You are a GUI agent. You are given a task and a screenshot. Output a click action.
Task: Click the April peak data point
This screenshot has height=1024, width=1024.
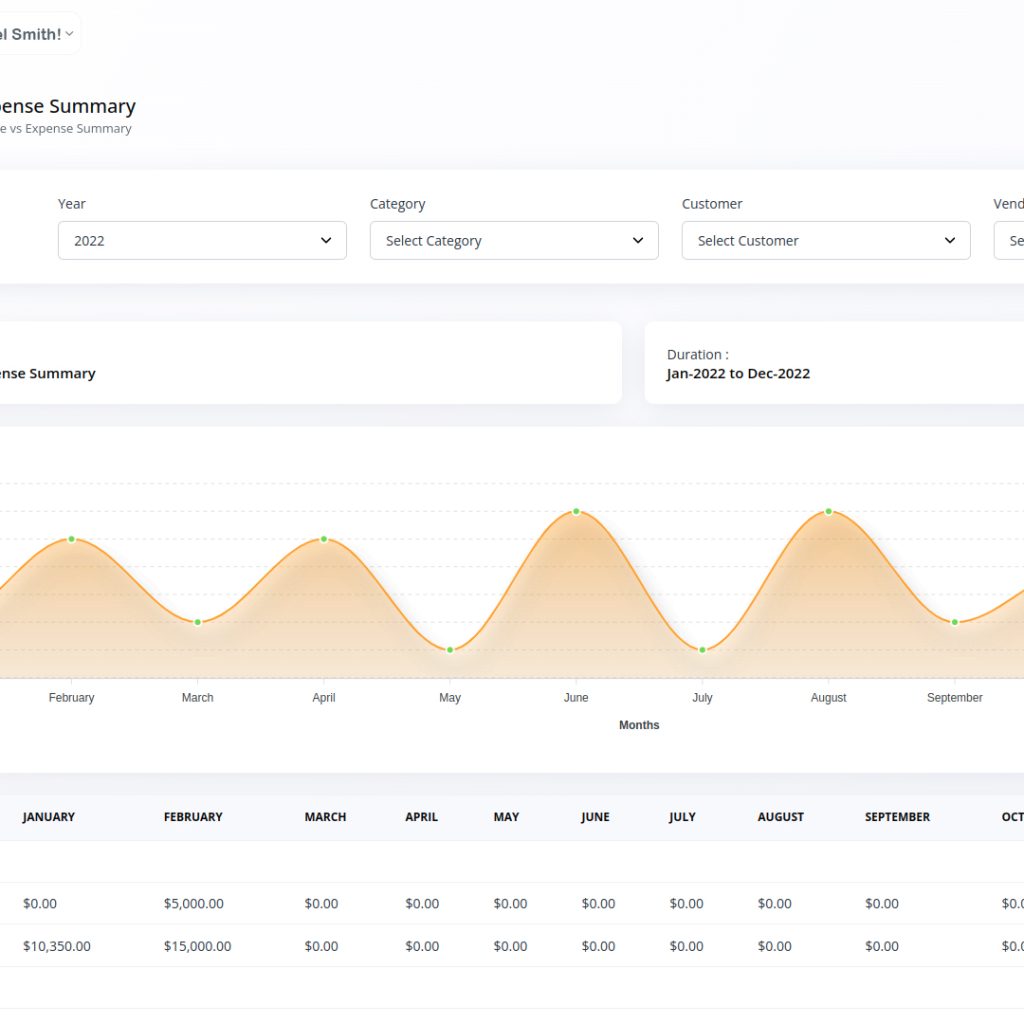(324, 539)
